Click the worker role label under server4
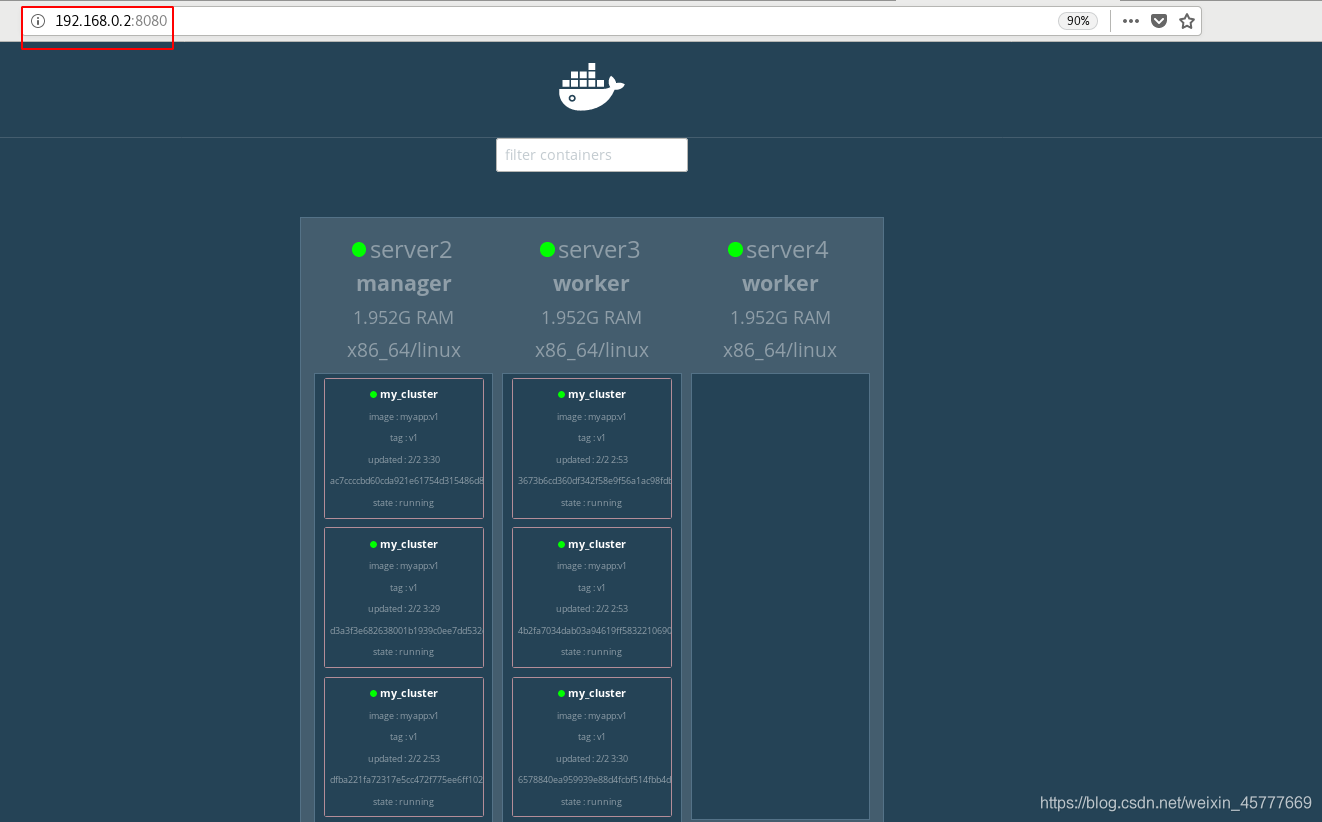 (780, 284)
